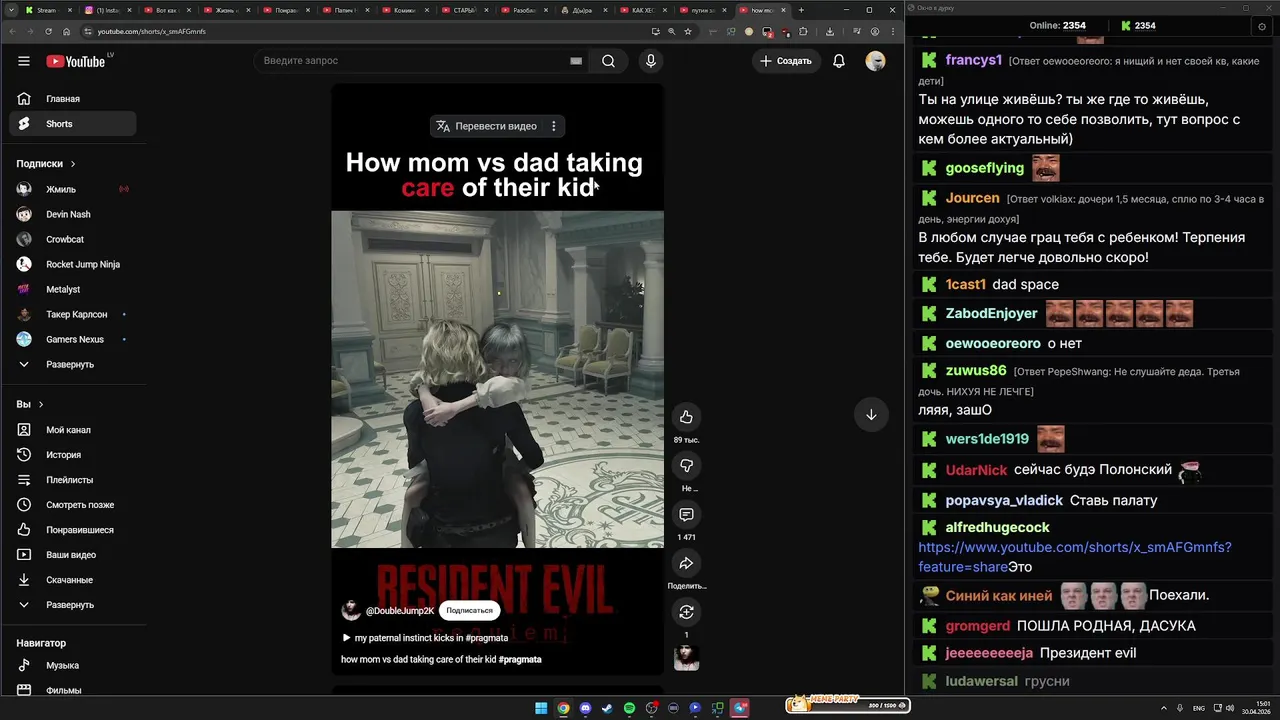Open Windows Start button
Screen dimensions: 1280x720
pyautogui.click(x=541, y=708)
